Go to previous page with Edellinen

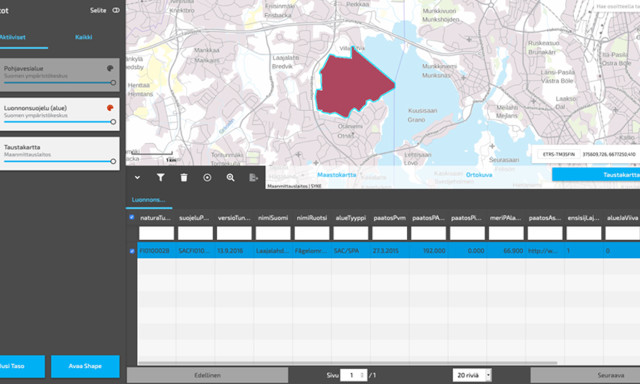click(207, 375)
